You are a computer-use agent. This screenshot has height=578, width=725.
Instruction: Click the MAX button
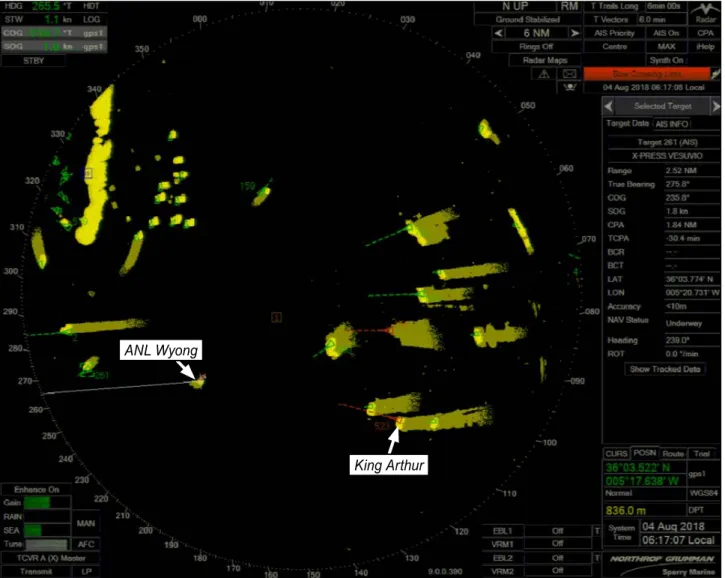(666, 46)
